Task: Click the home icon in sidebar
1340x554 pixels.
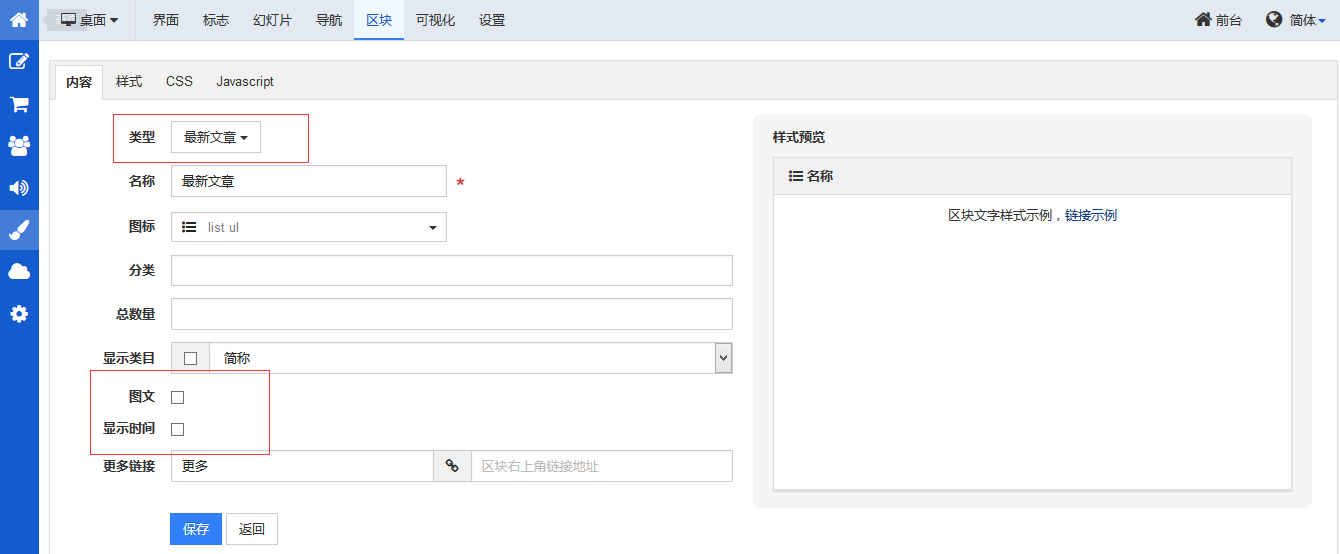Action: pyautogui.click(x=19, y=19)
